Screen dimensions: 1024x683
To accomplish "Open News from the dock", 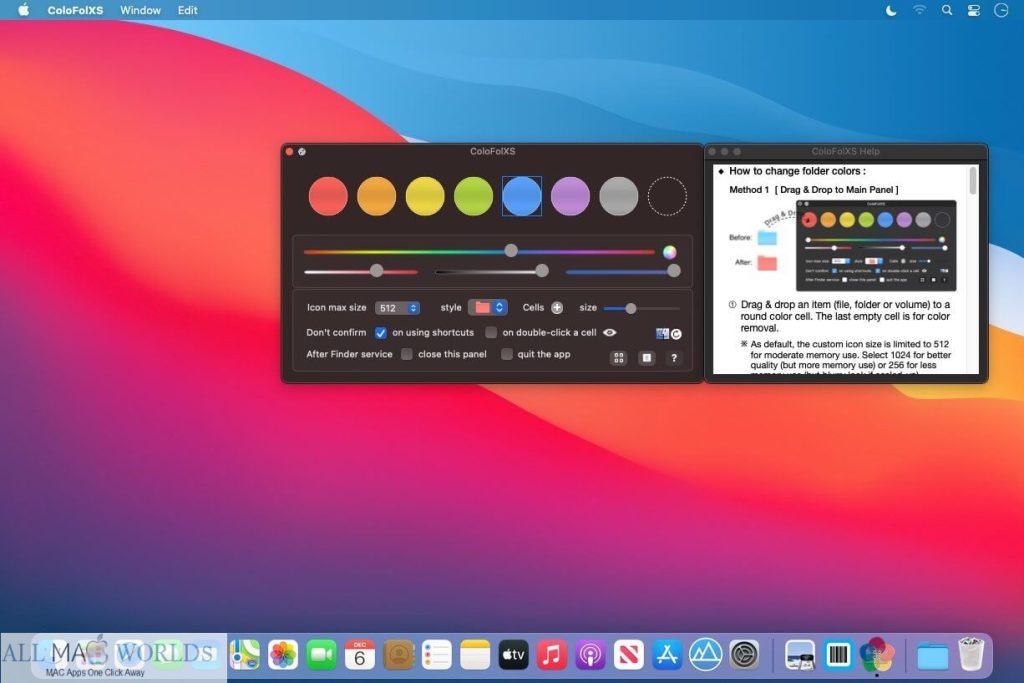I will click(629, 655).
